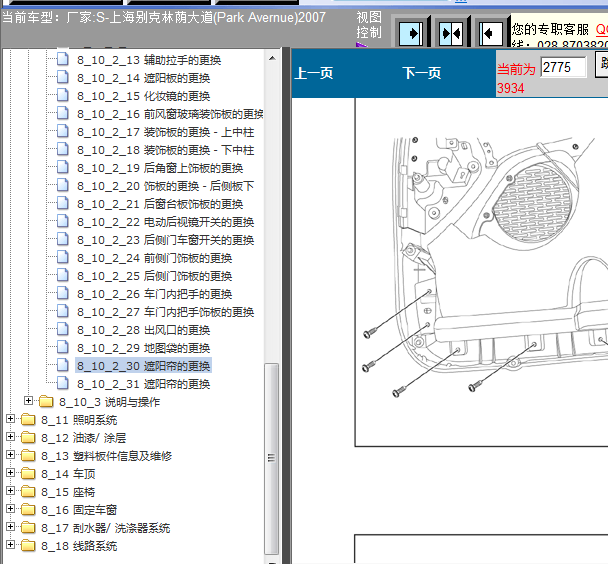Open 8_10_2_15 化妆镜的更换

(143, 96)
